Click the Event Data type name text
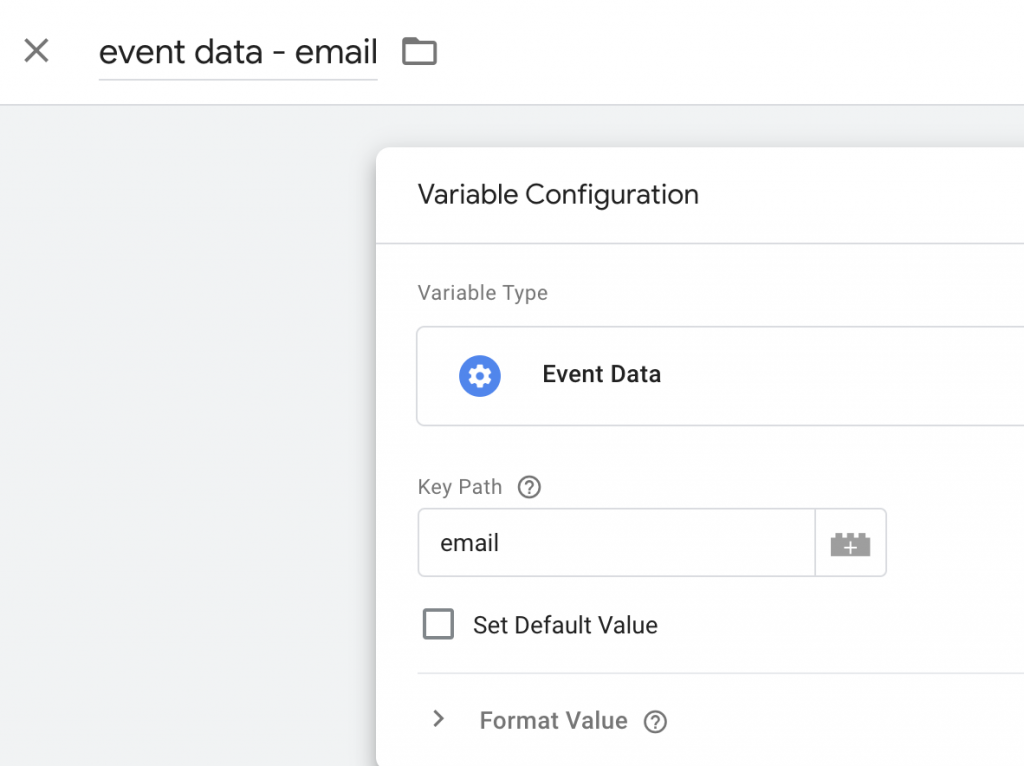This screenshot has height=766, width=1024. [x=601, y=375]
